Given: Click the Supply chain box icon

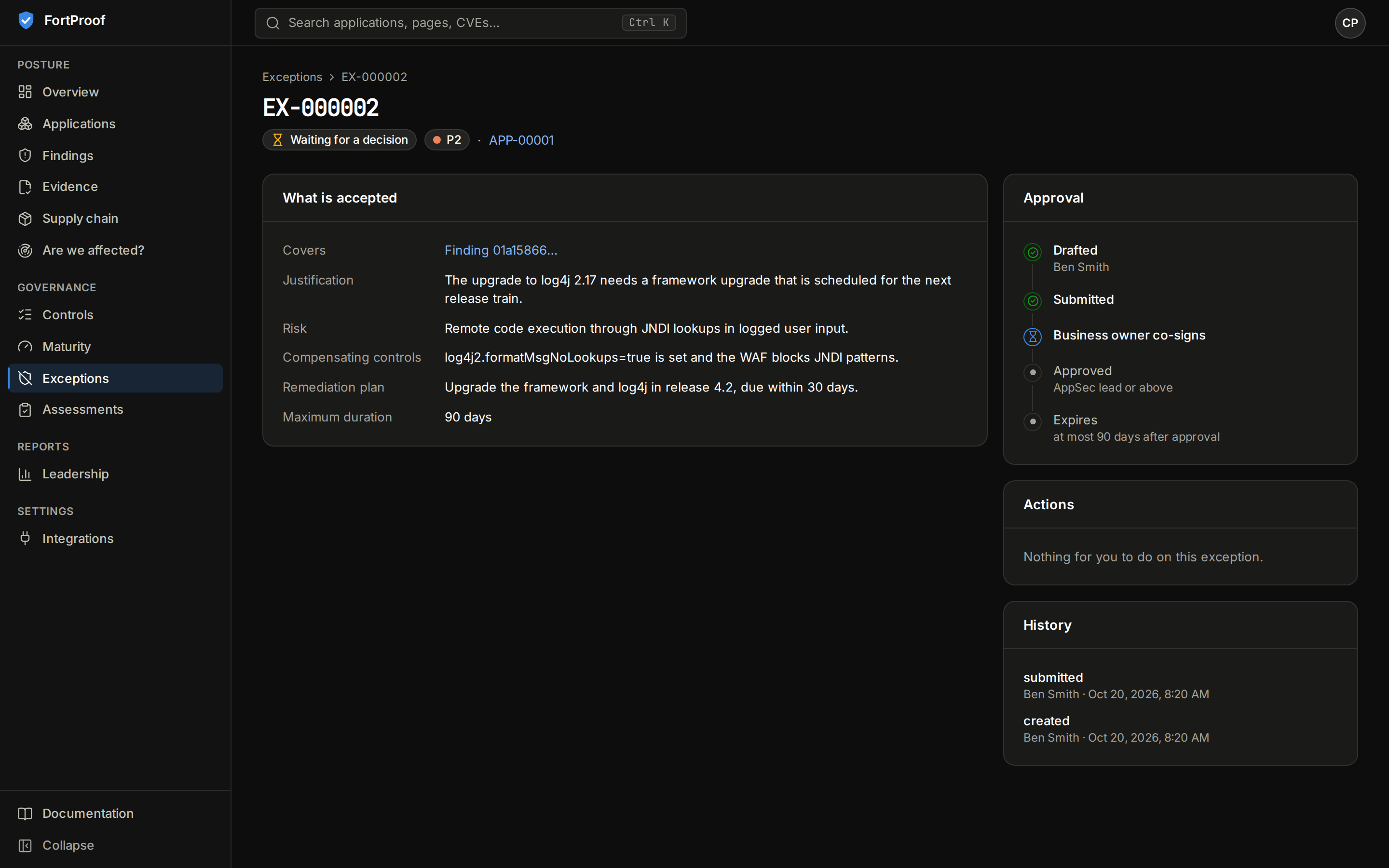Looking at the screenshot, I should point(25,219).
